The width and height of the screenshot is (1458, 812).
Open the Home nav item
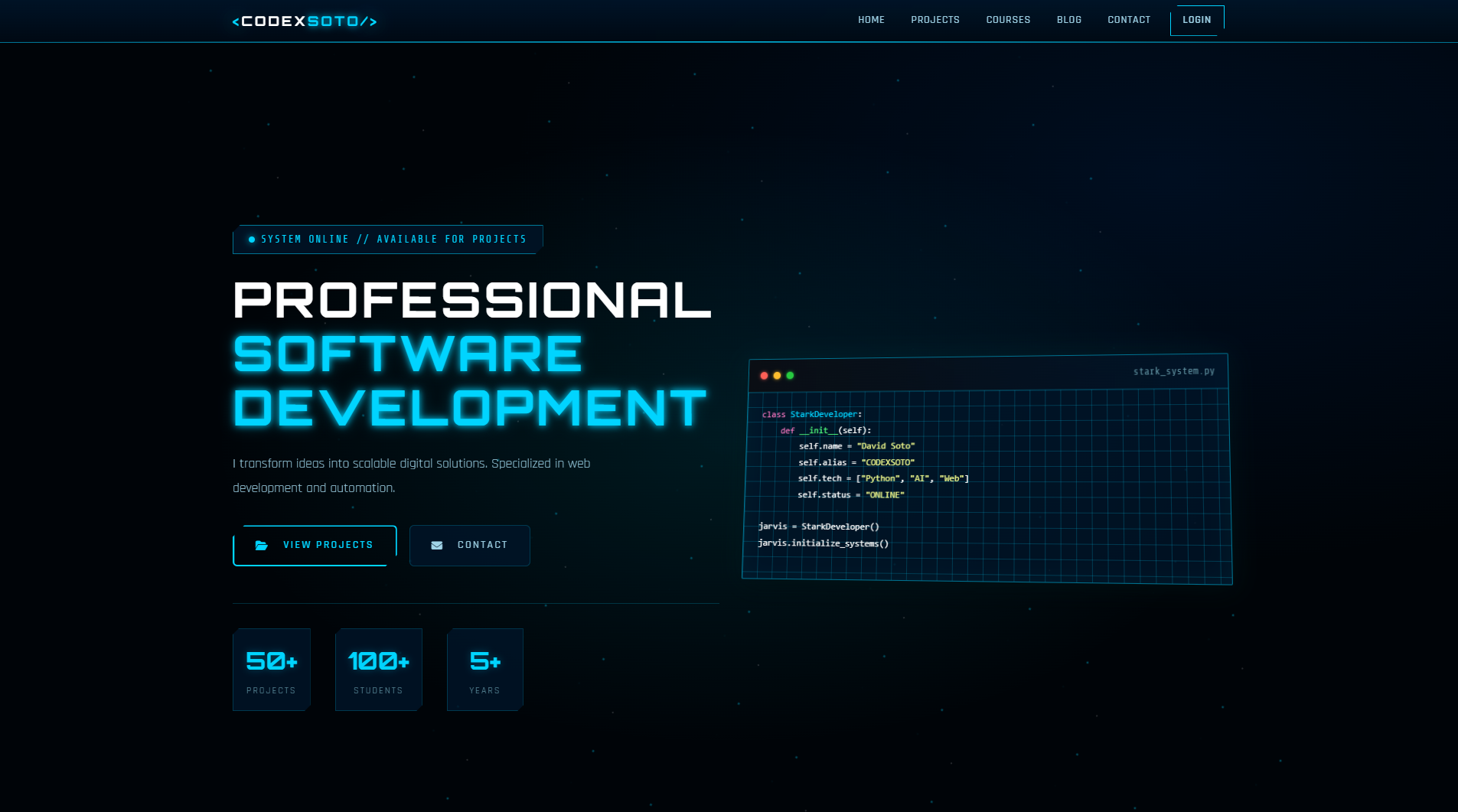[871, 20]
